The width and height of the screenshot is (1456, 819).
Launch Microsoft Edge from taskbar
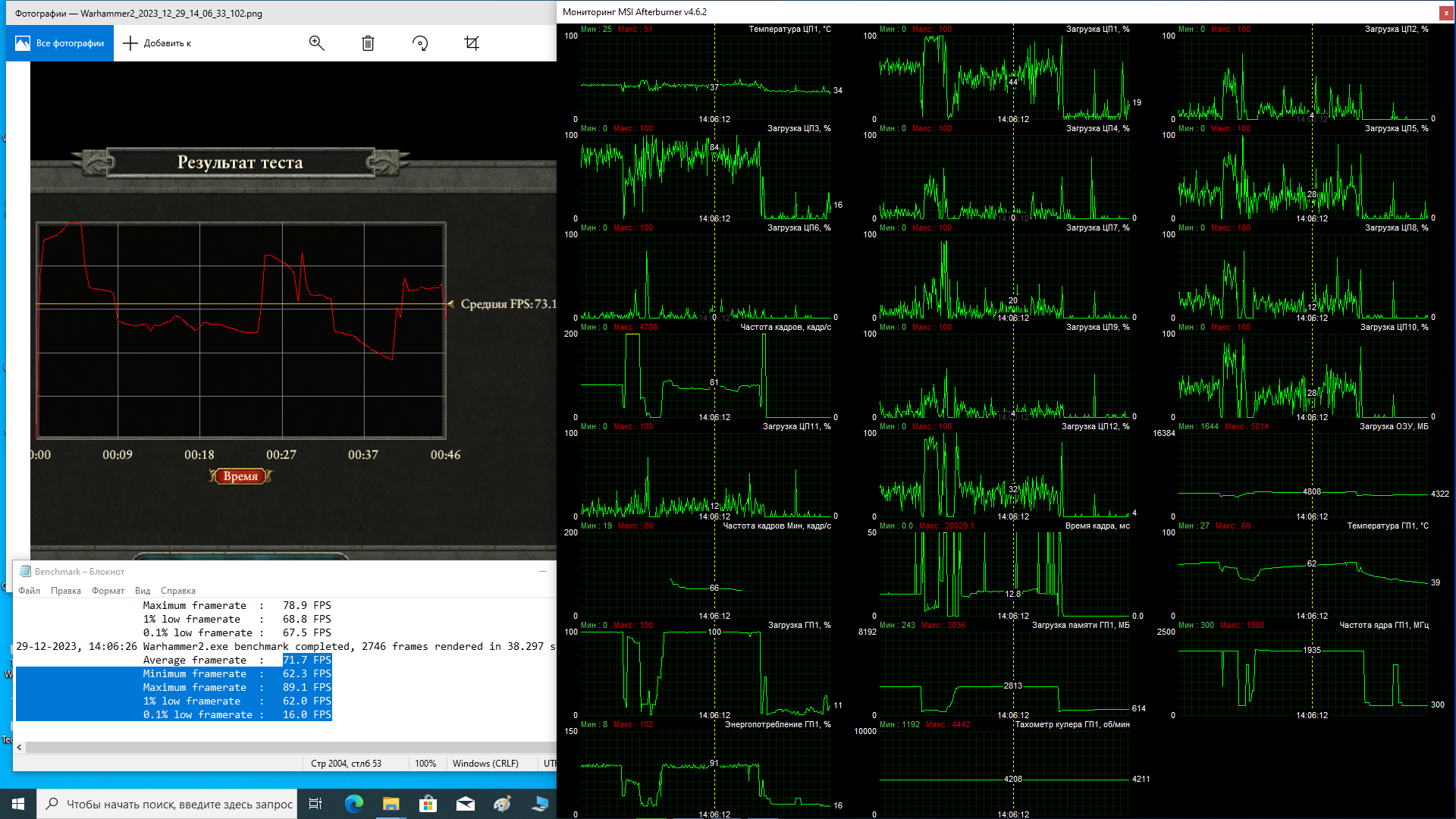(354, 804)
